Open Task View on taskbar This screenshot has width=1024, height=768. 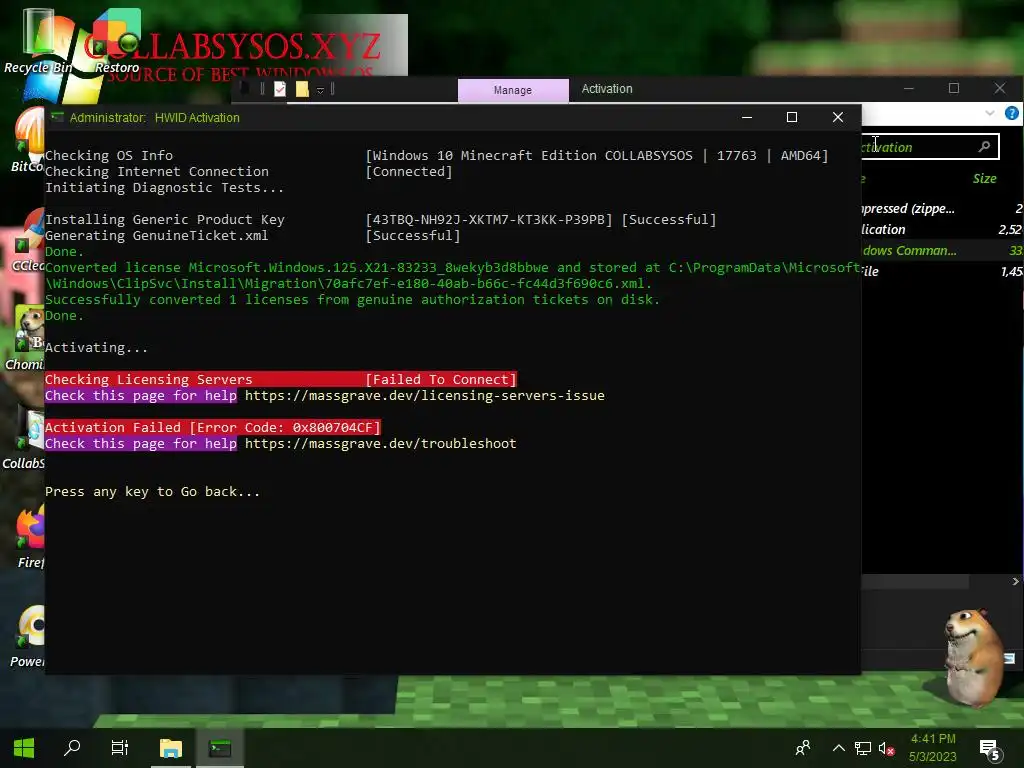(x=120, y=748)
